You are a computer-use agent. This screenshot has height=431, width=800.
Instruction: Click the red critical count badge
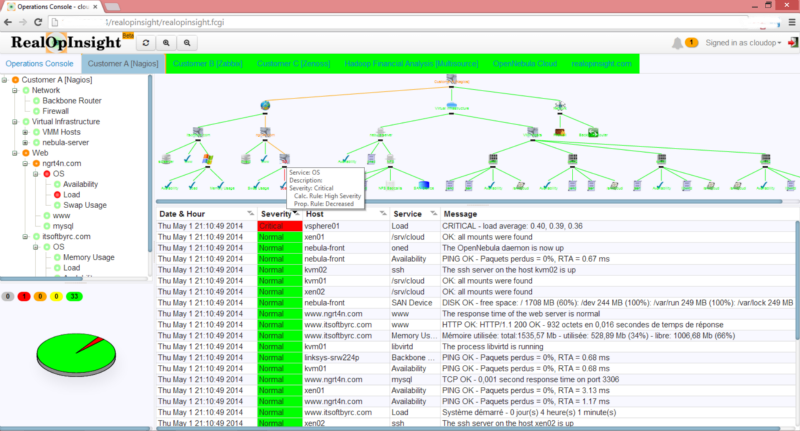(x=24, y=296)
